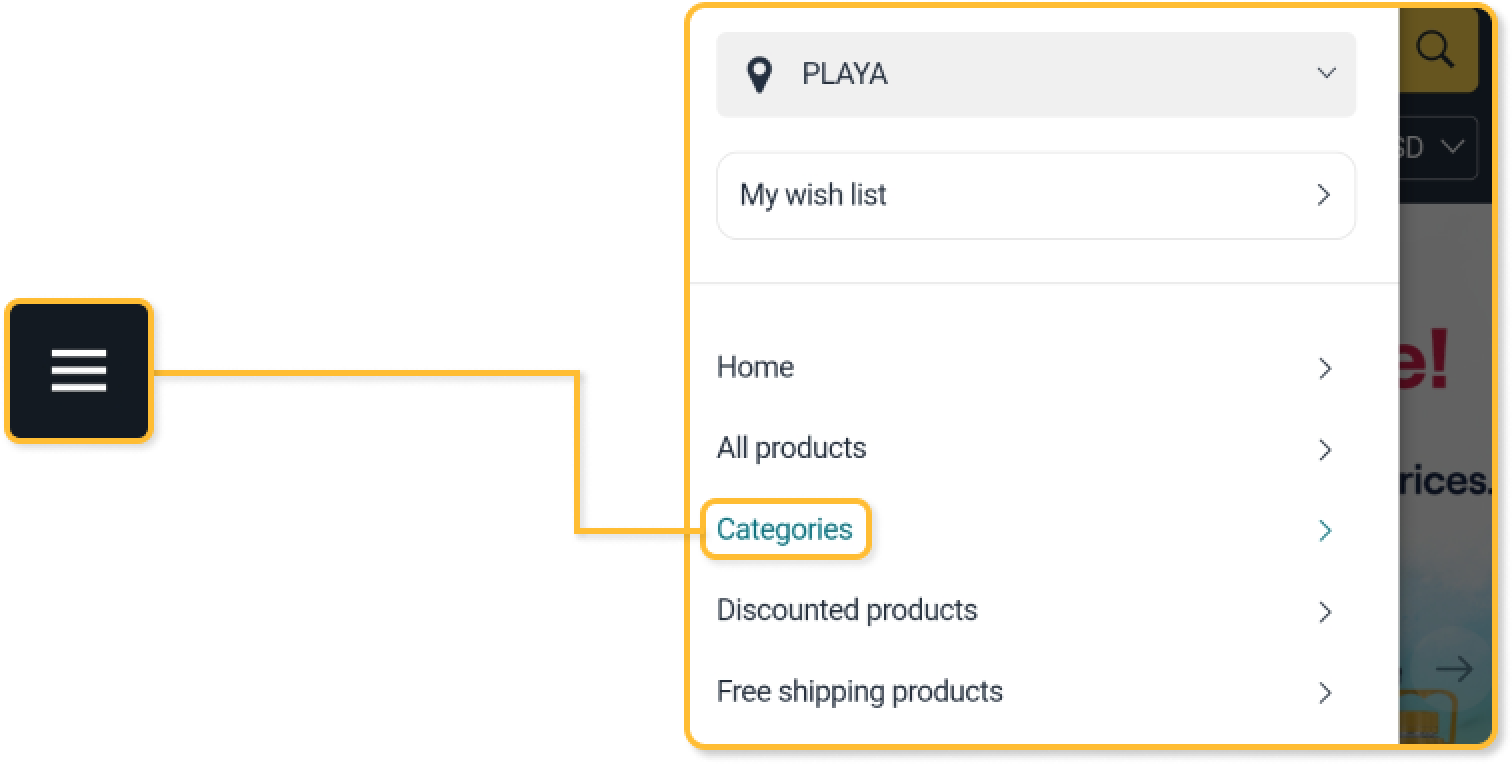Click the chevron next to All products
1512x764 pixels.
pyautogui.click(x=1325, y=450)
